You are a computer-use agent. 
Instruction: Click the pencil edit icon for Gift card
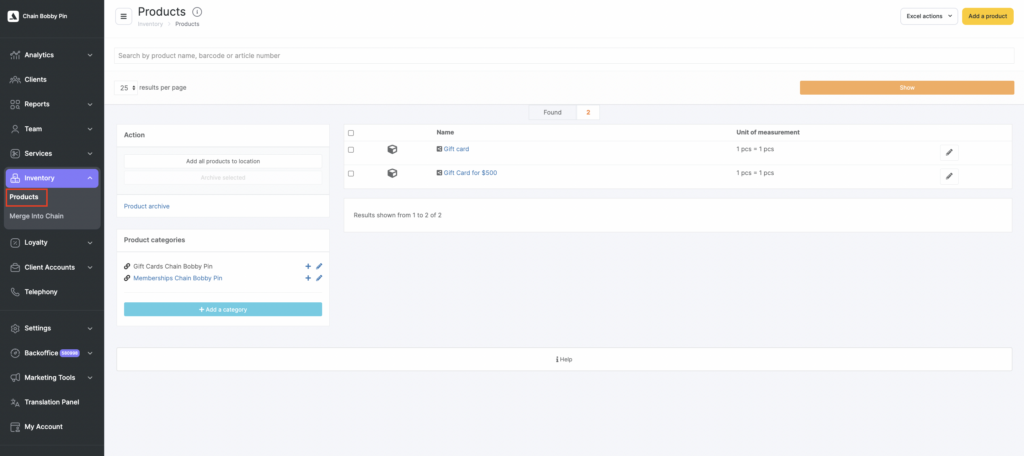coord(949,152)
